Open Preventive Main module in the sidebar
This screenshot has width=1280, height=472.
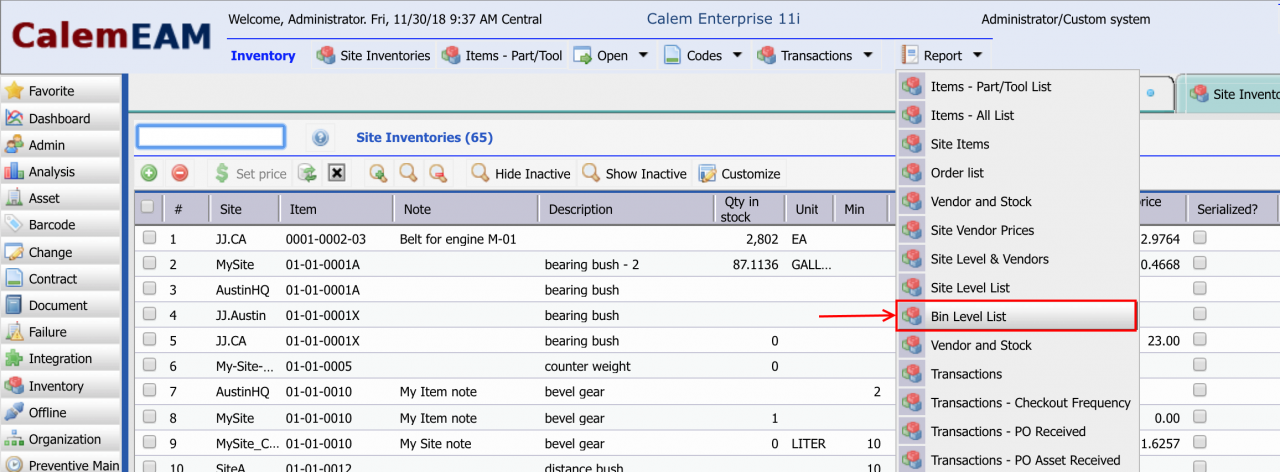[x=61, y=465]
